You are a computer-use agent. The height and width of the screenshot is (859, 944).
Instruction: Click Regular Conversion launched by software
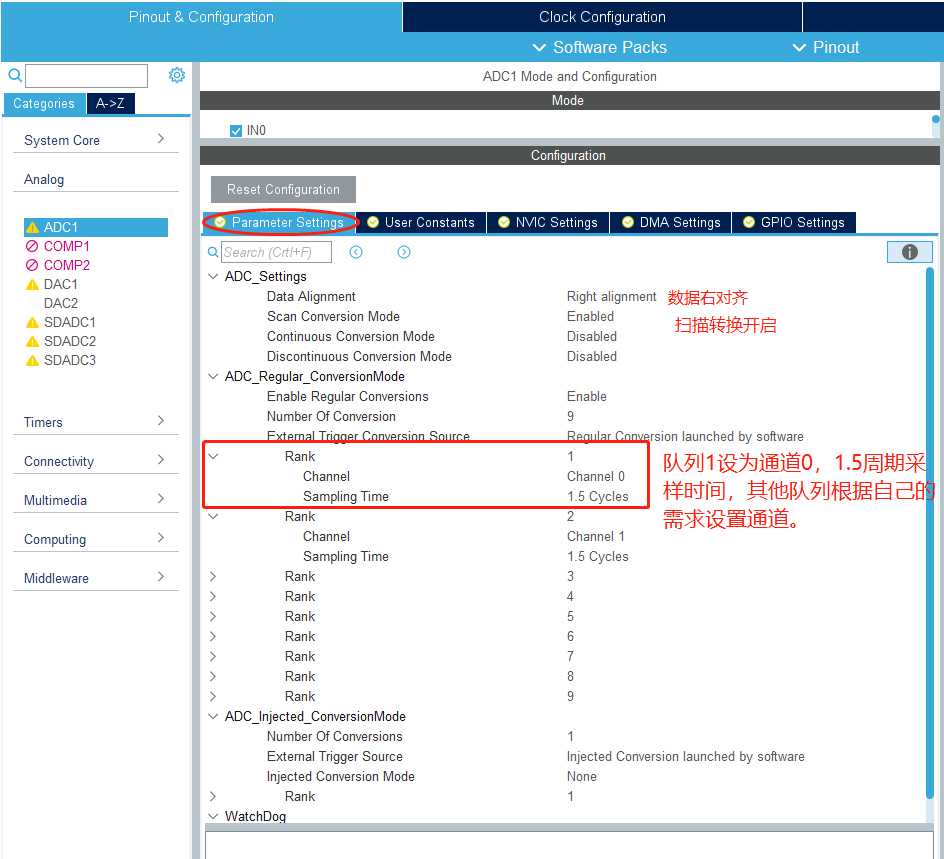click(685, 436)
